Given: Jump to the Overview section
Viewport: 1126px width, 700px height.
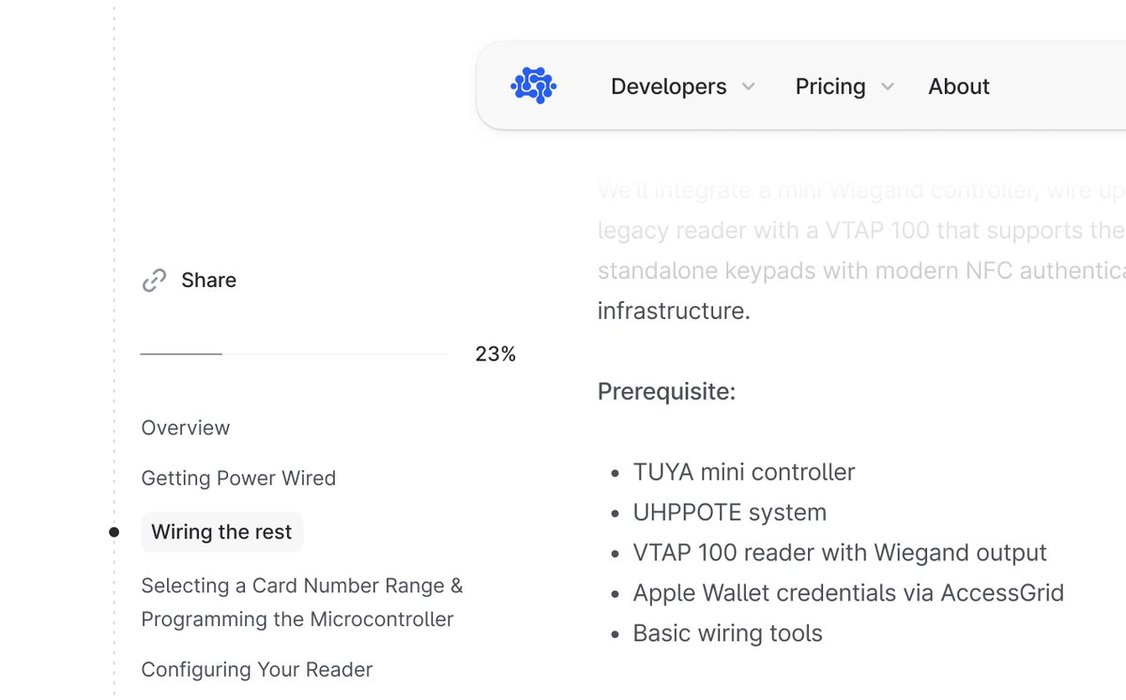Looking at the screenshot, I should tap(185, 428).
